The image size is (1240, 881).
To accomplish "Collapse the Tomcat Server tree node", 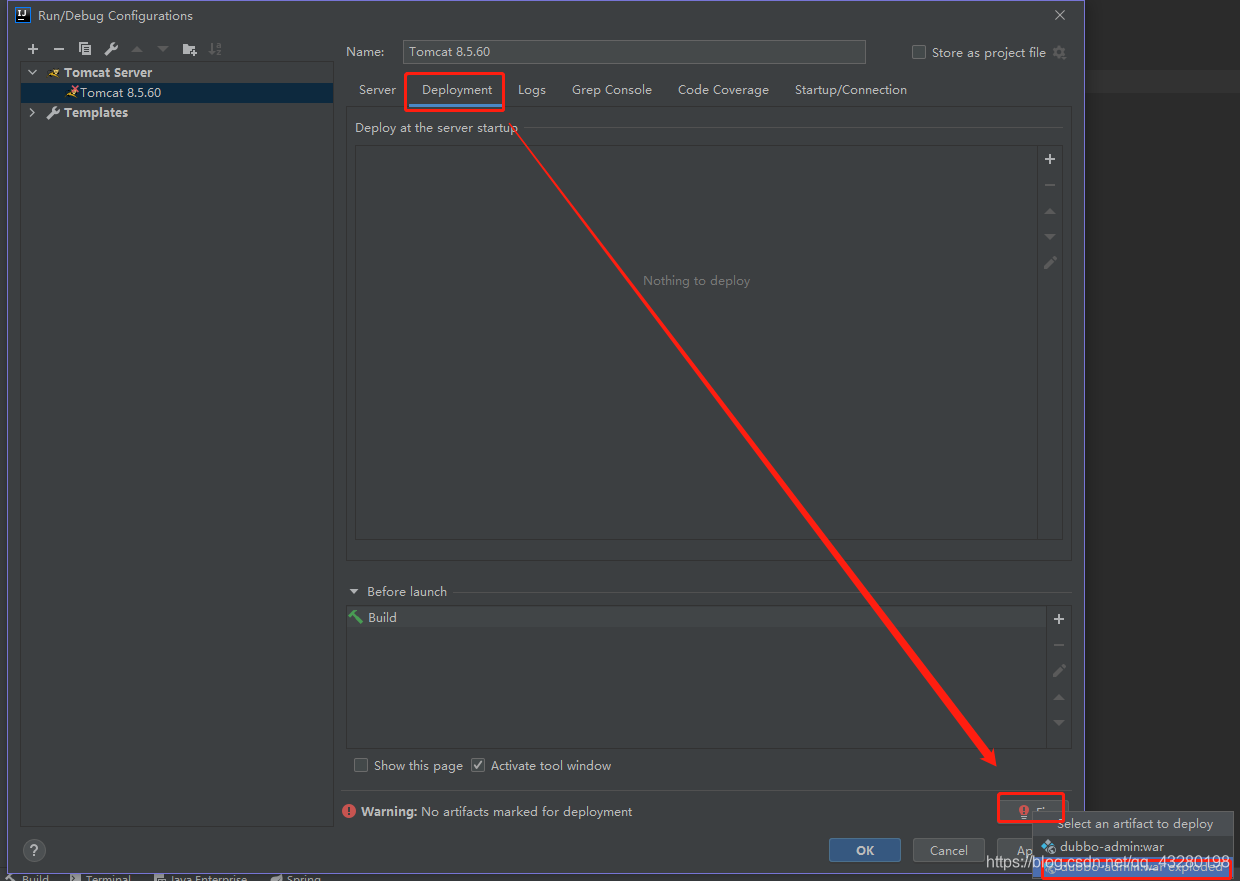I will point(33,73).
